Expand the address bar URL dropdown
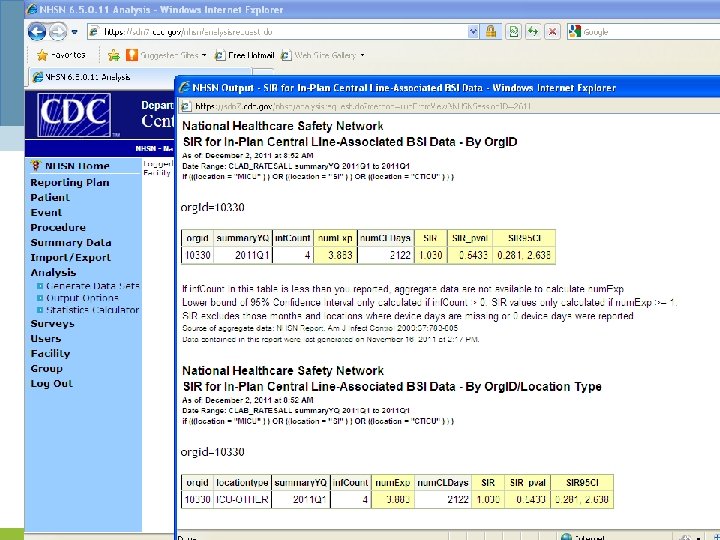This screenshot has width=720, height=540. [x=473, y=32]
